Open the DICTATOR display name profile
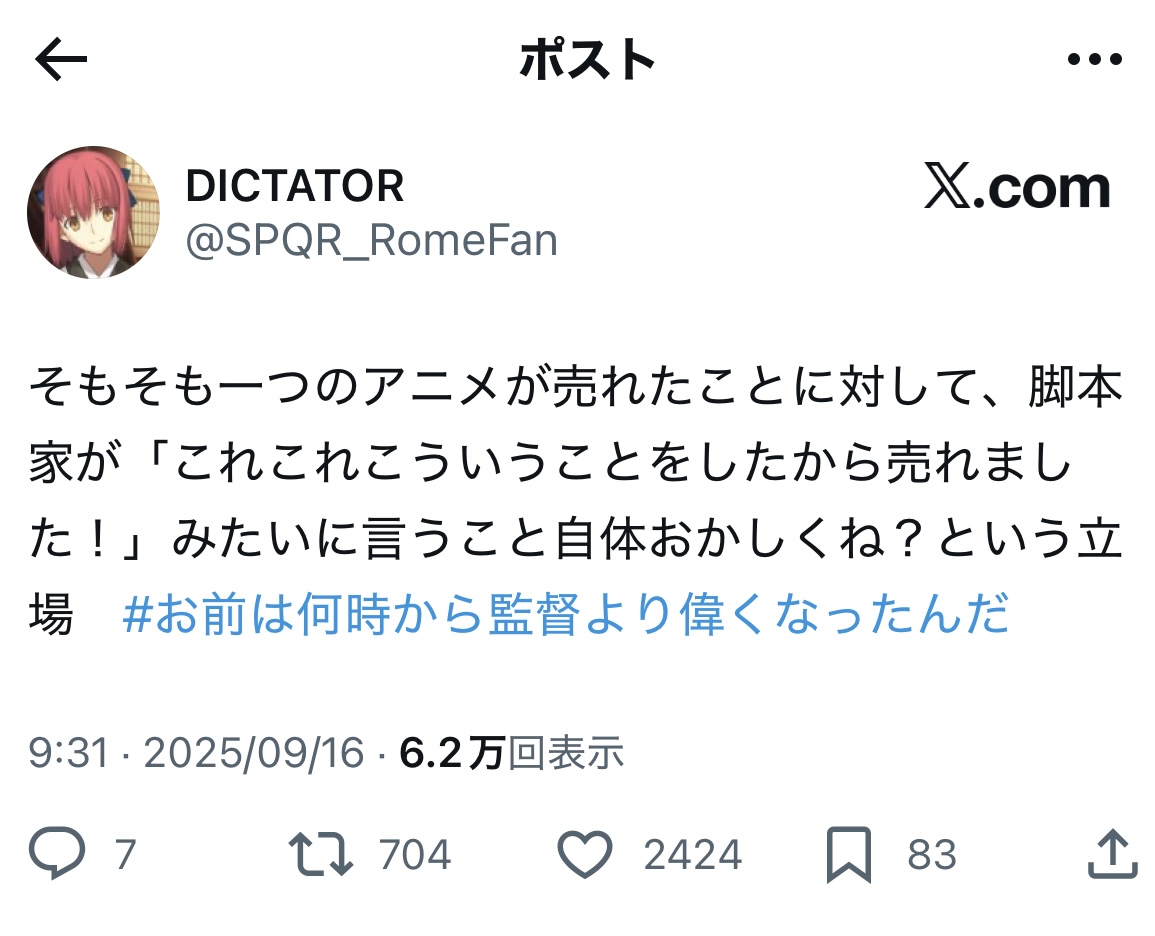Screen dimensions: 1155x936 (x=295, y=186)
